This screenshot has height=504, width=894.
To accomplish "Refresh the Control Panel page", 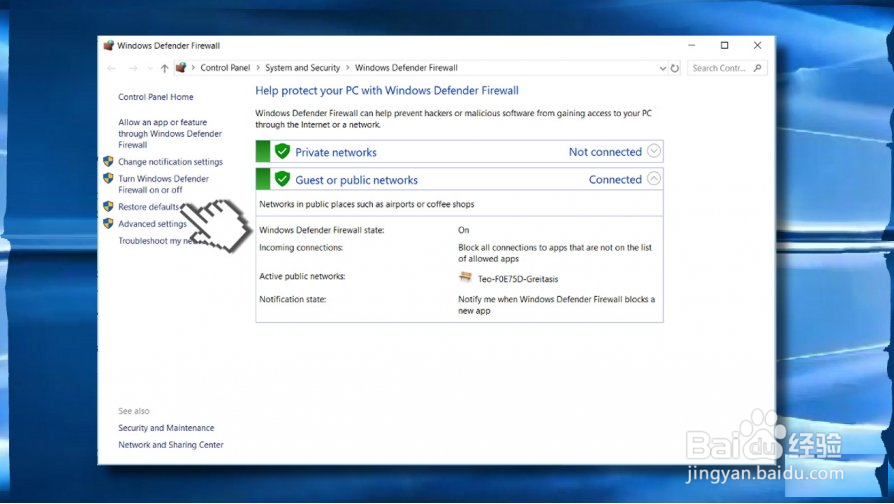I will point(675,68).
